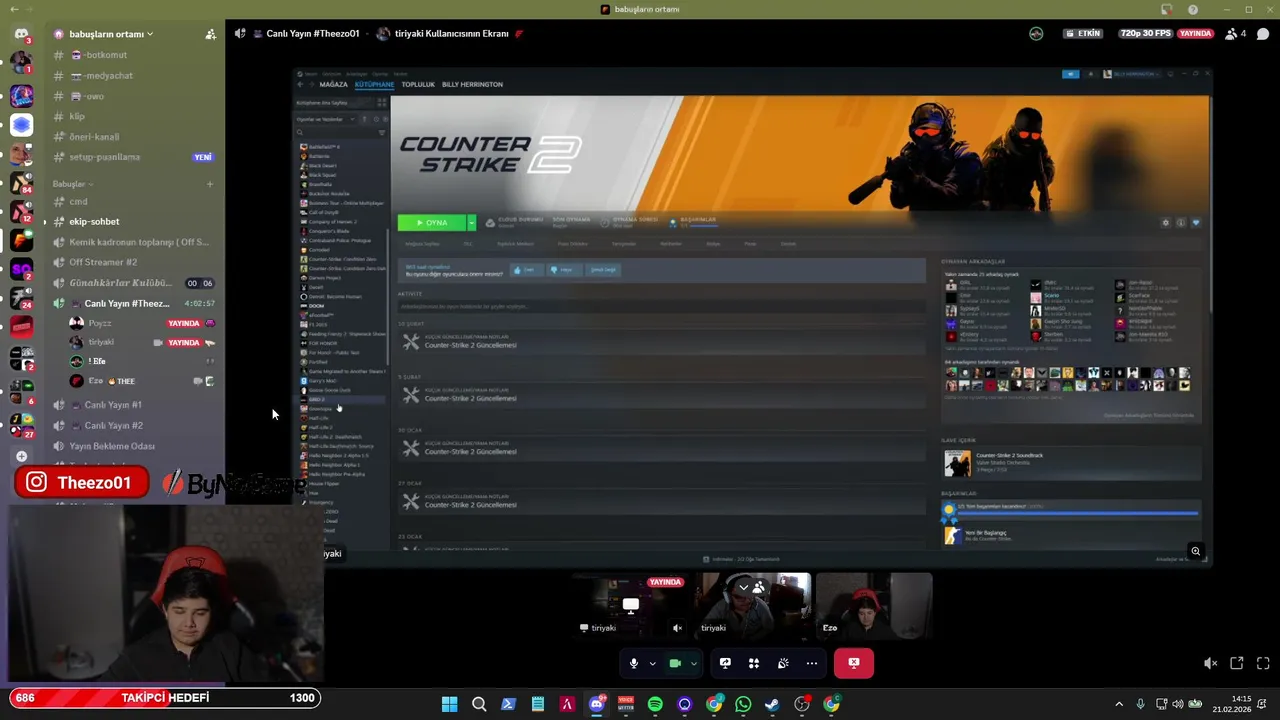
Task: Open the purple SO server icon
Action: (21, 268)
